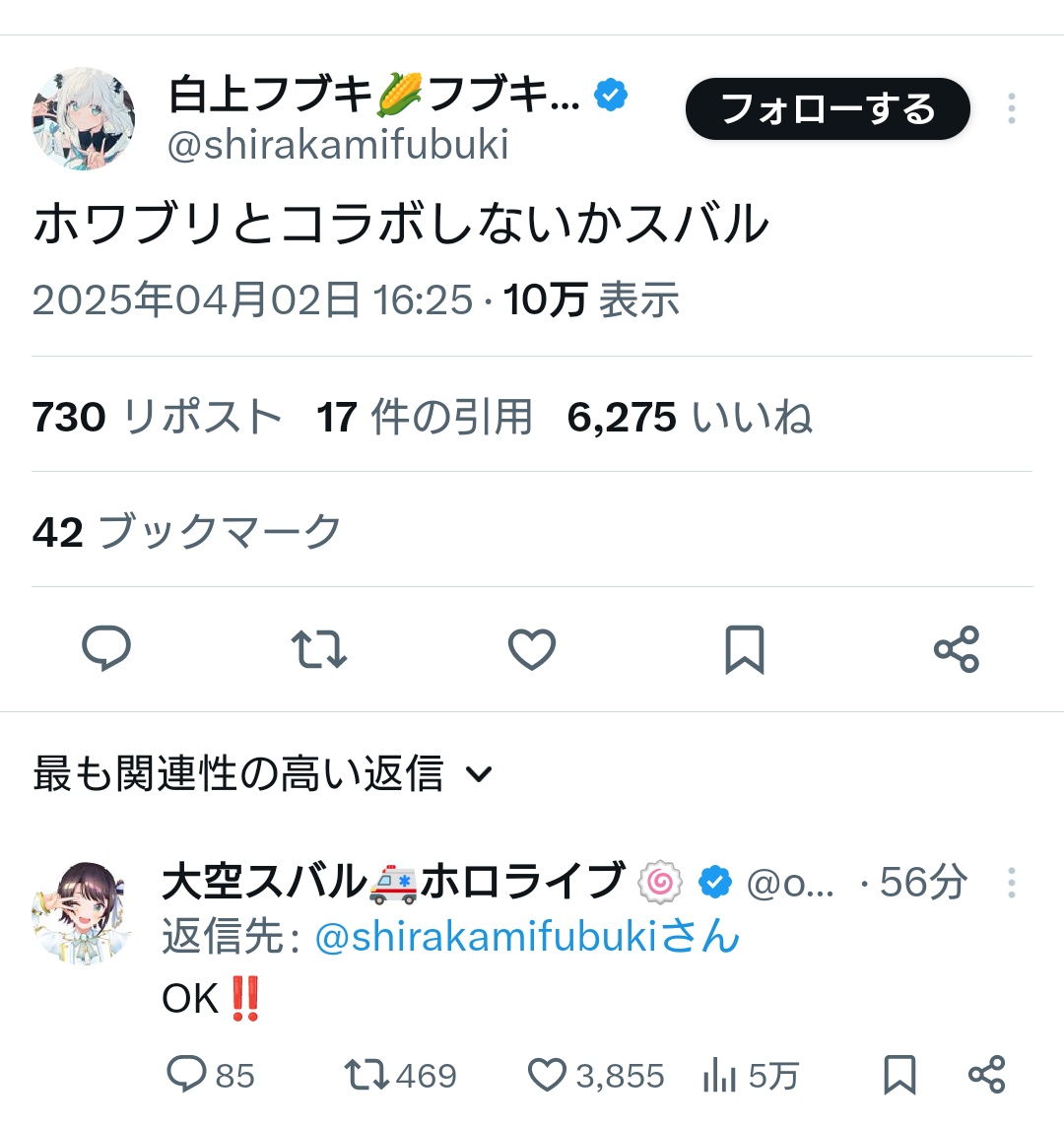This screenshot has height=1126, width=1064.
Task: Open the 17 件の引用 quotes list
Action: pyautogui.click(x=425, y=417)
